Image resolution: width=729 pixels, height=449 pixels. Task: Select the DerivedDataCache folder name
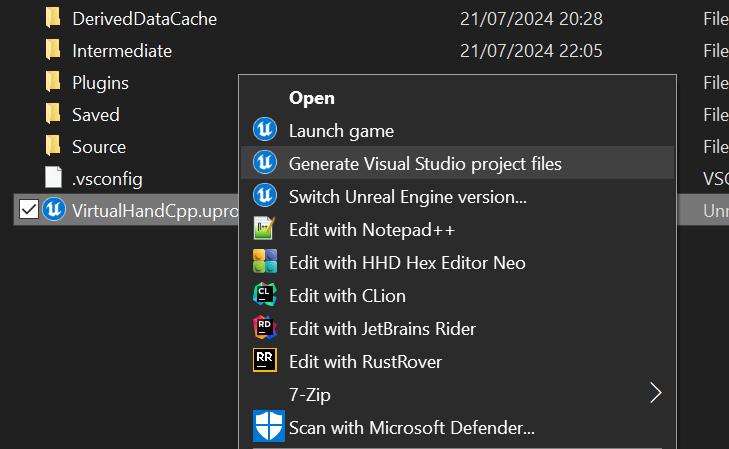tap(145, 19)
